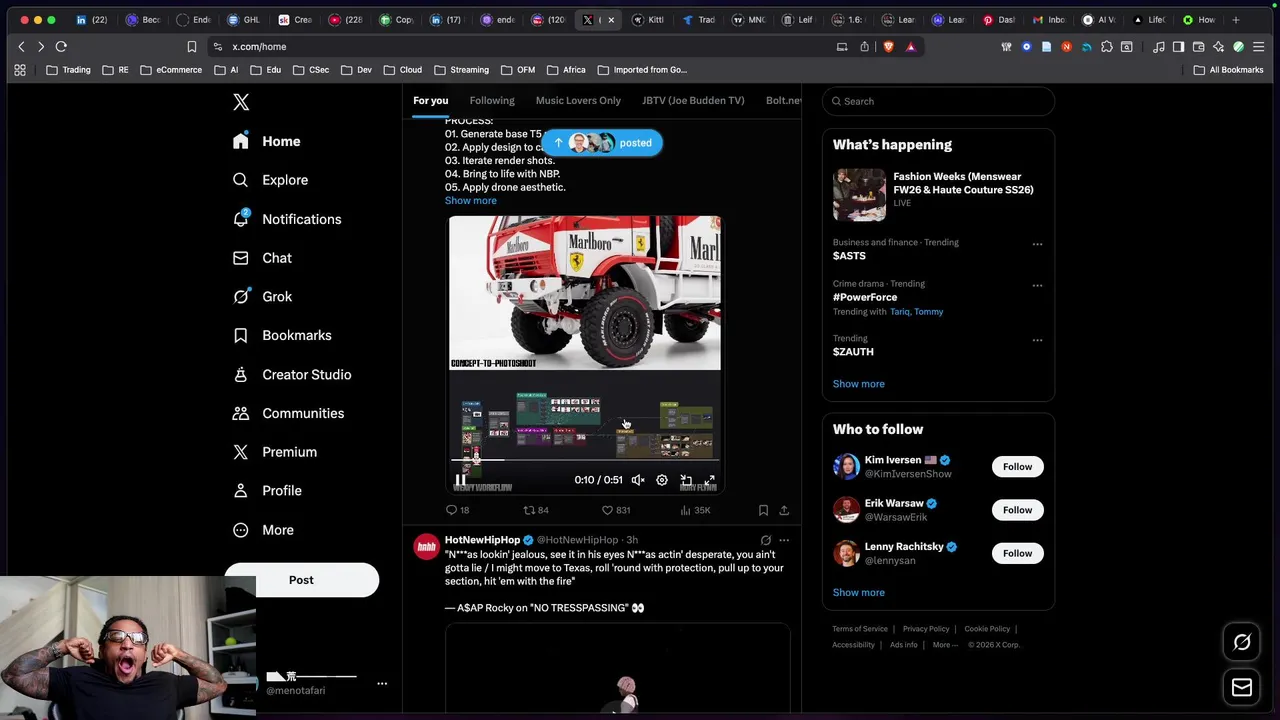Bookmark this page from address bar

[192, 47]
